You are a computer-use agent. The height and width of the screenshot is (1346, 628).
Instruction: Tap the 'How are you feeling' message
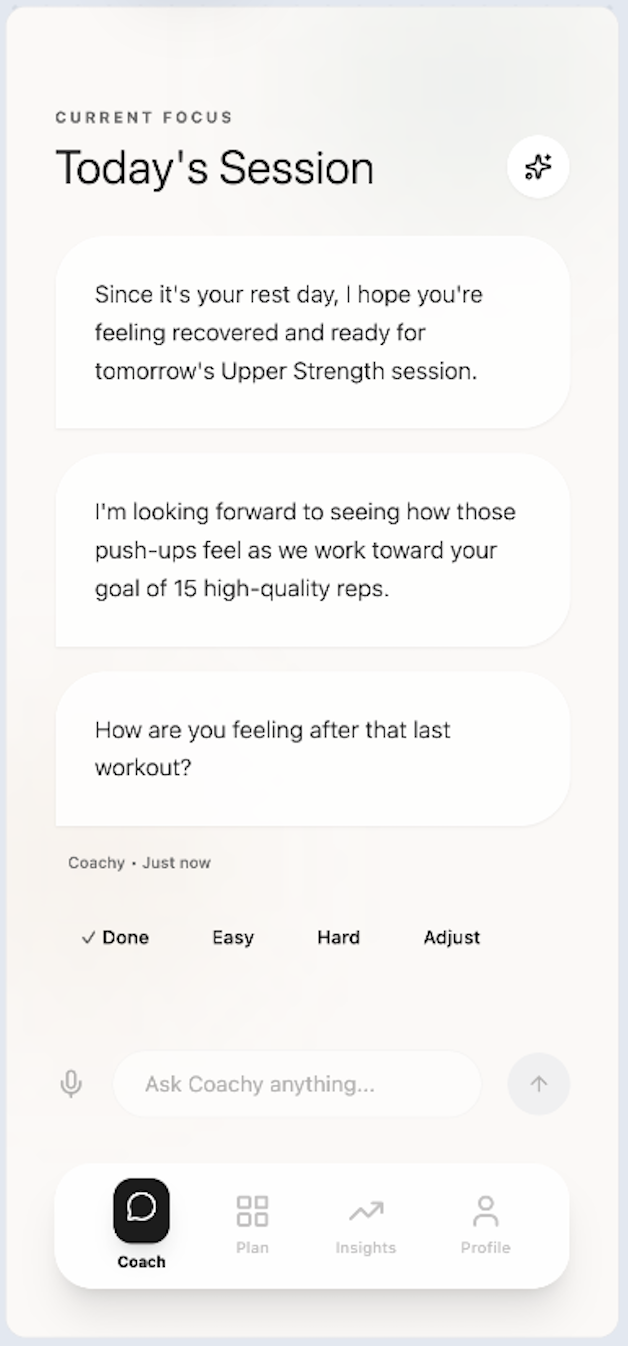tap(312, 748)
